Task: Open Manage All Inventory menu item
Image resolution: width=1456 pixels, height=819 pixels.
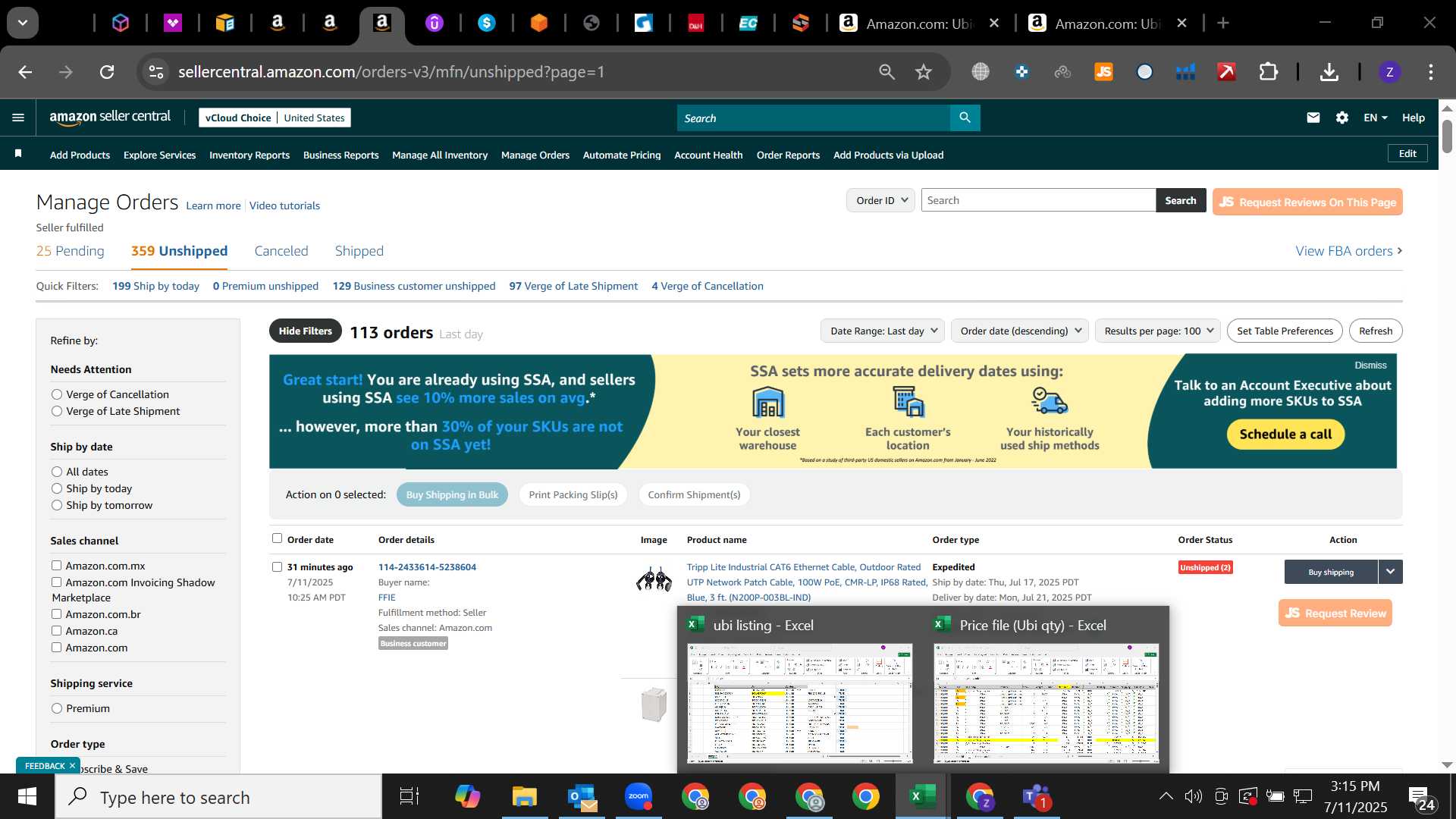Action: (440, 155)
